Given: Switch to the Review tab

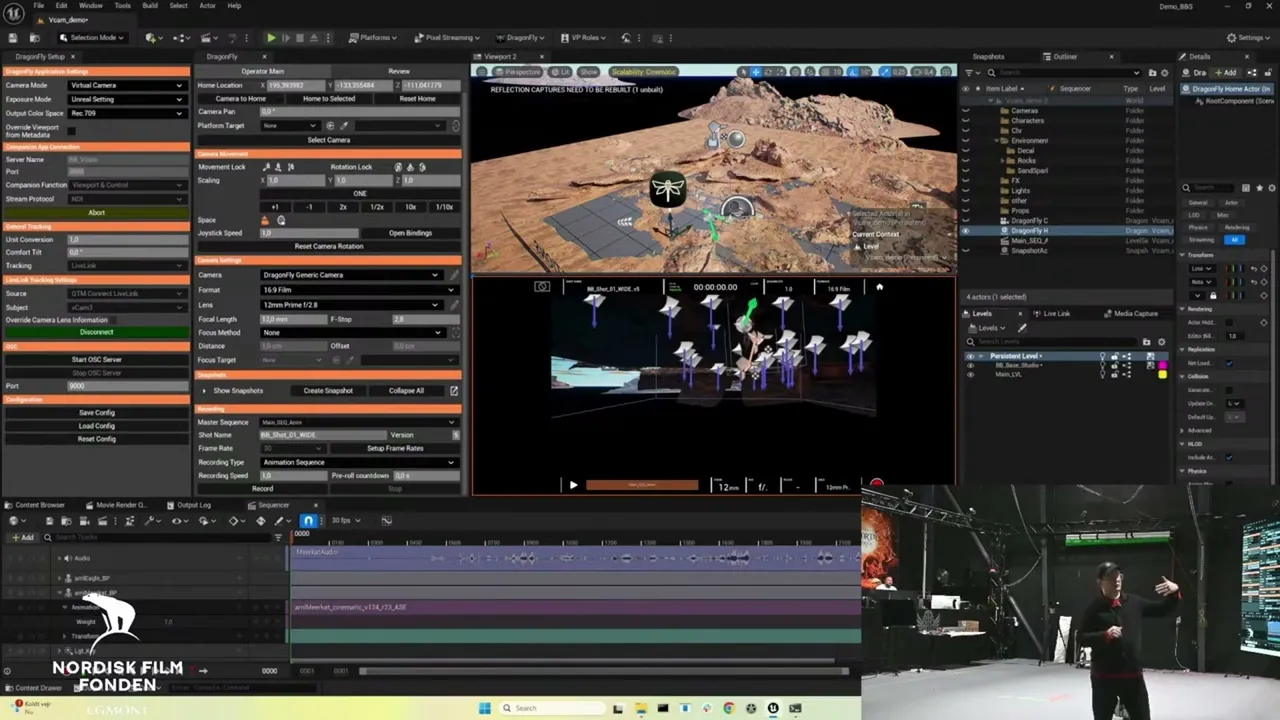Looking at the screenshot, I should click(x=399, y=71).
